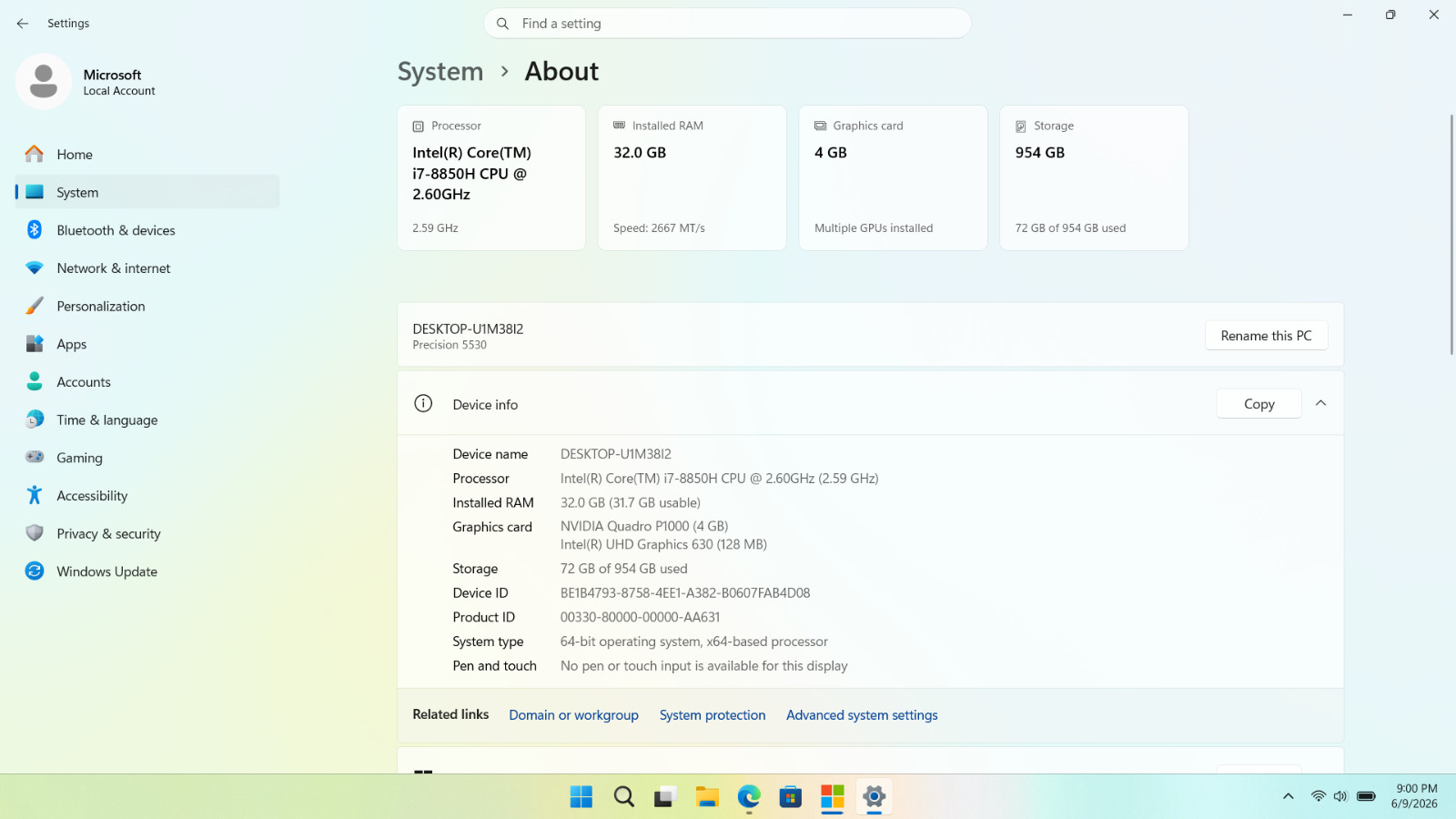Open taskbar Search
The width and height of the screenshot is (1456, 819).
pos(623,797)
